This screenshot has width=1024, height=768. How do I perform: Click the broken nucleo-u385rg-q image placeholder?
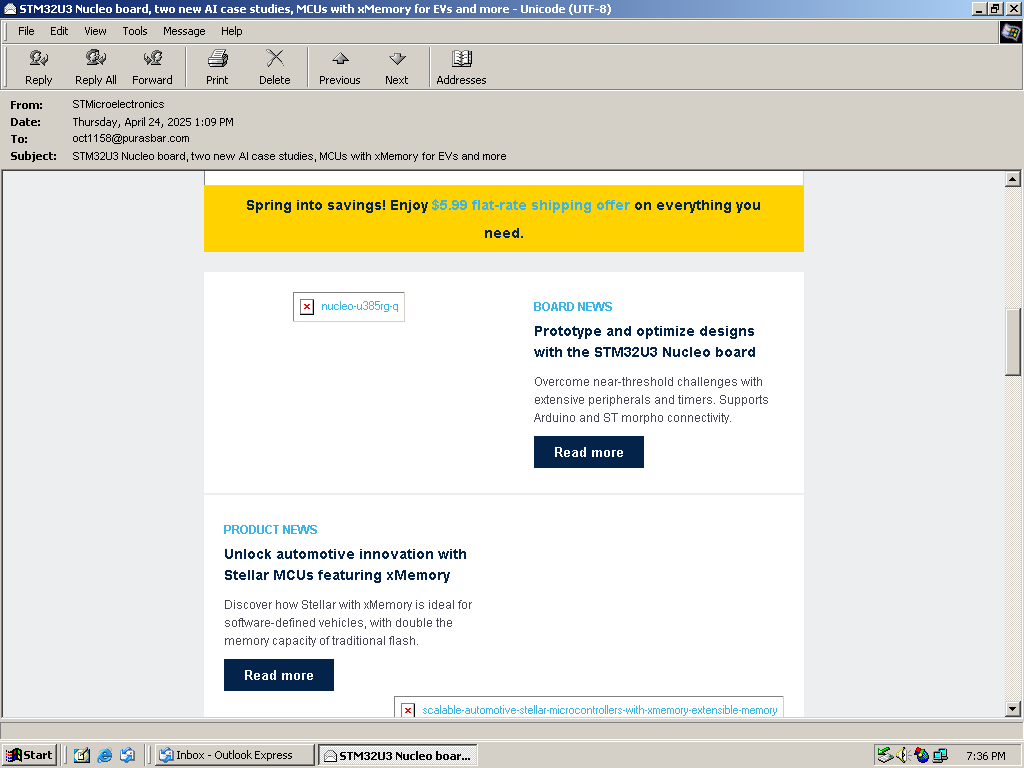(x=349, y=306)
